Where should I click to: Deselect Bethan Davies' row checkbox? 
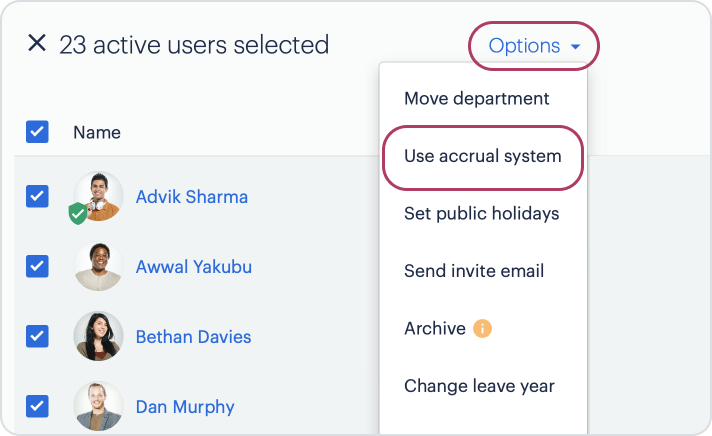click(37, 337)
